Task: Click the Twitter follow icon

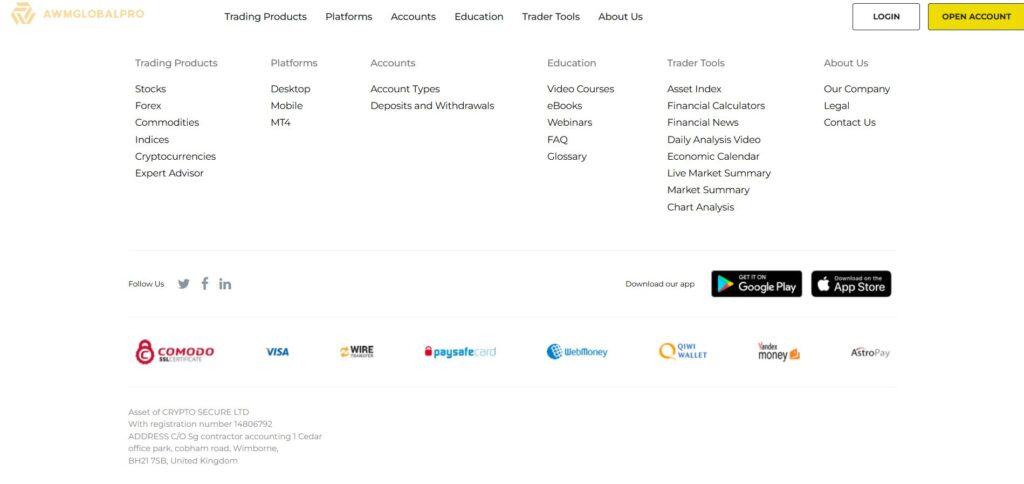Action: pos(184,284)
